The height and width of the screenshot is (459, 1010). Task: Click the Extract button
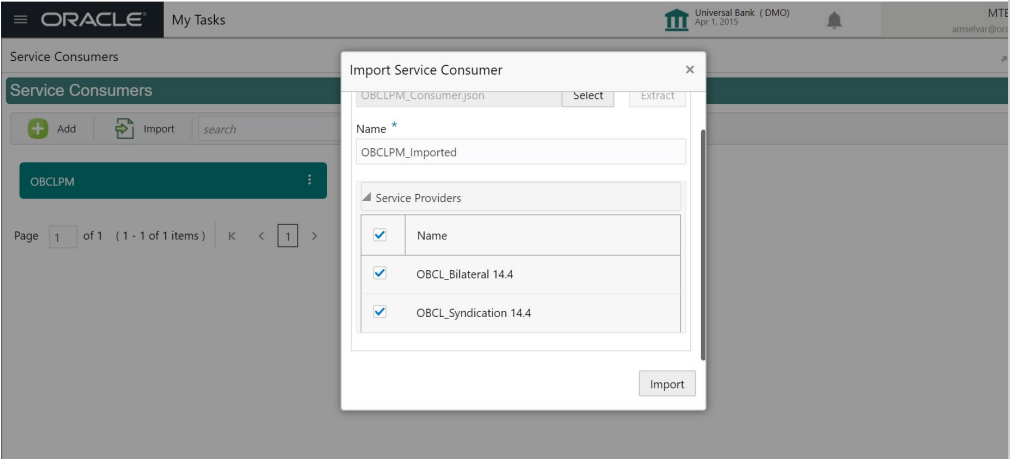658,95
